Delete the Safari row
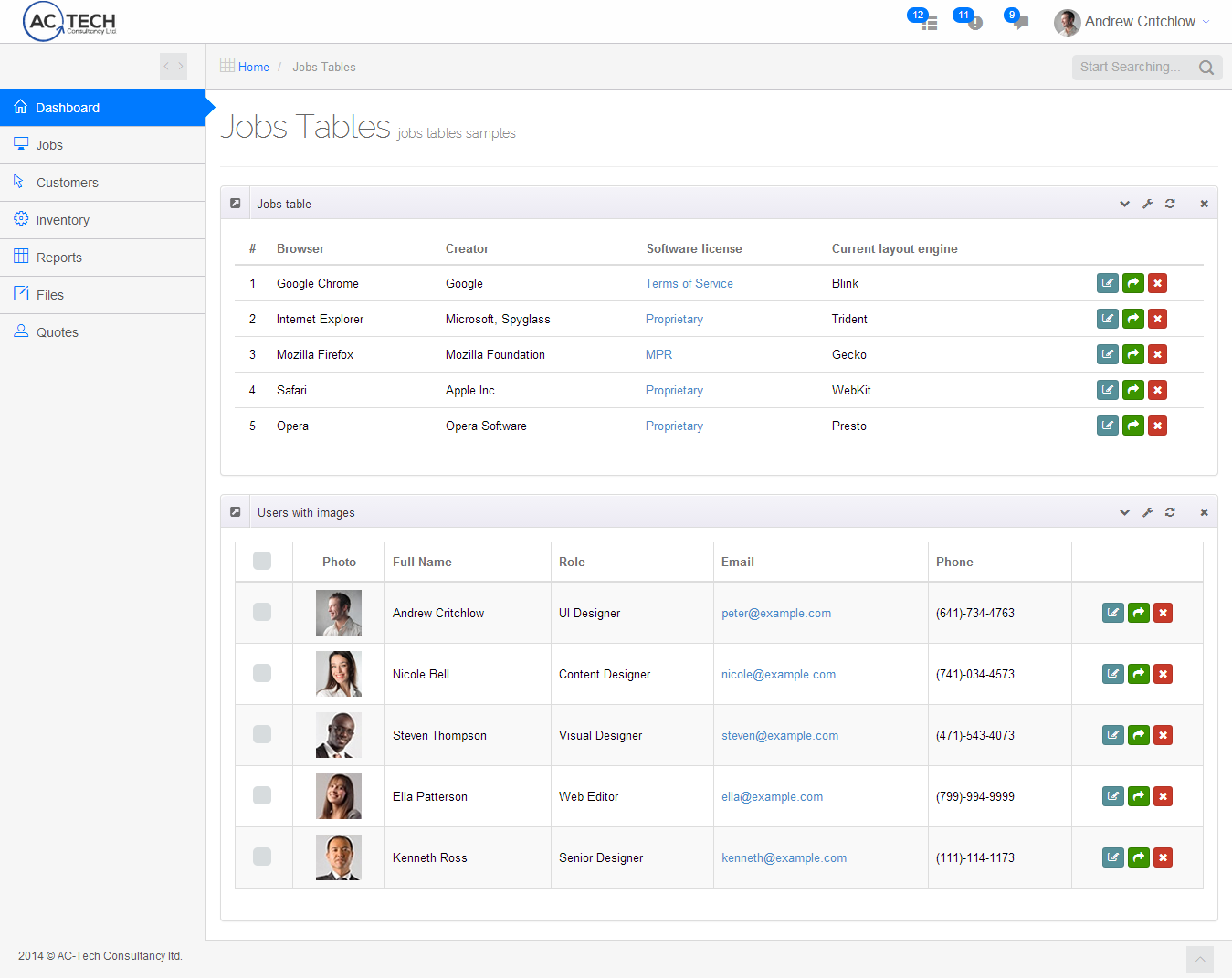 click(1157, 390)
